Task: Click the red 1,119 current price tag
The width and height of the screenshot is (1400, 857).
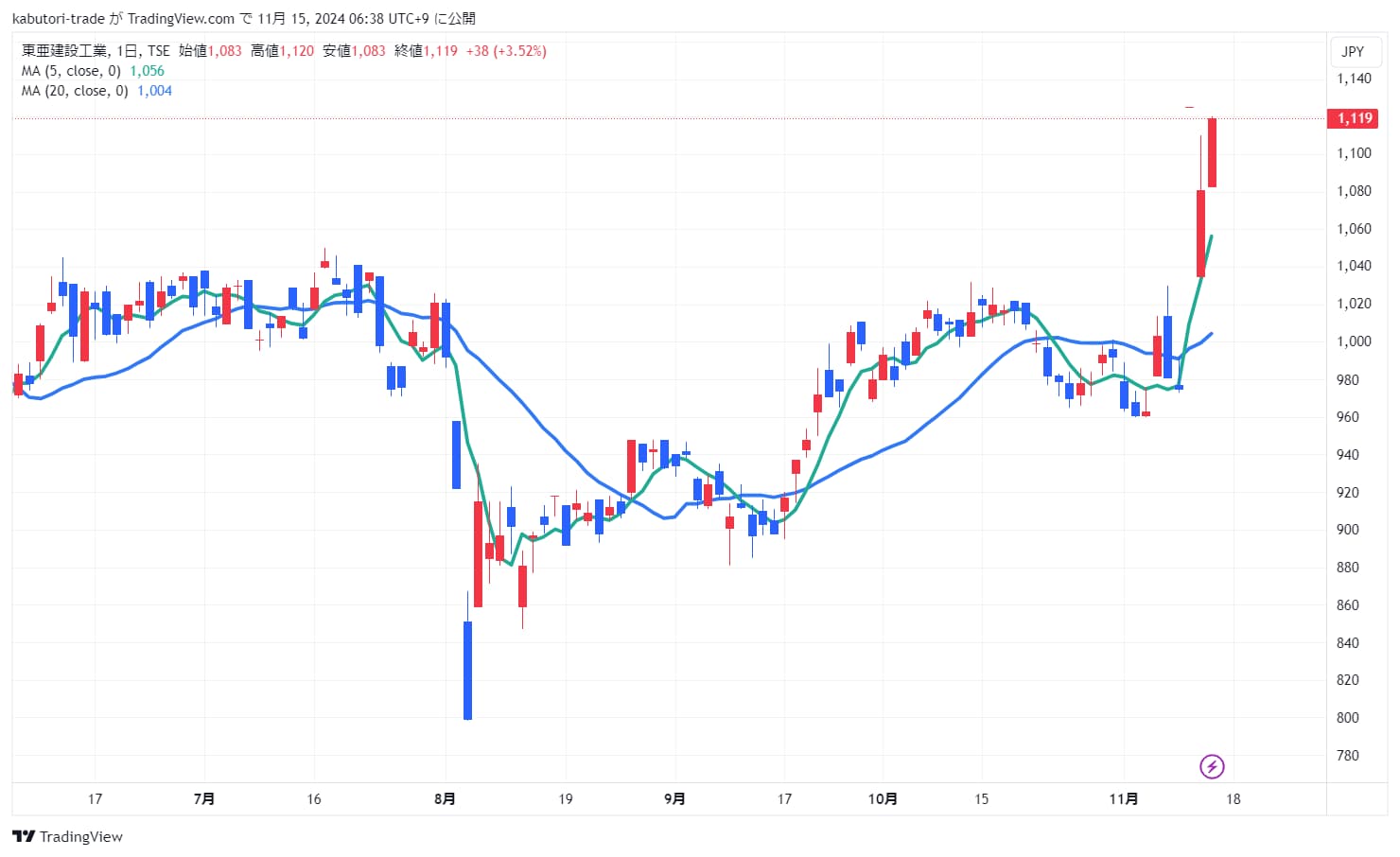Action: 1354,118
